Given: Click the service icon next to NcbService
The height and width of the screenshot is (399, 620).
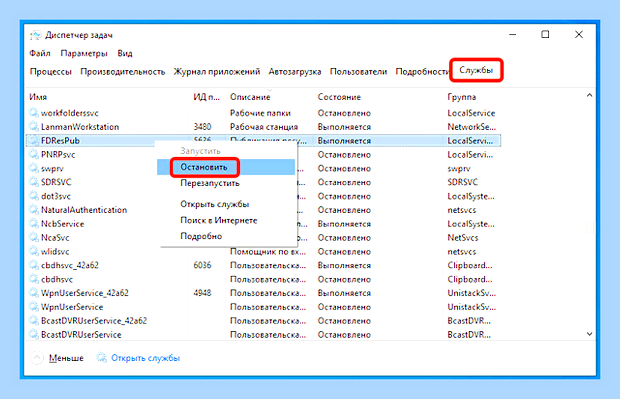Looking at the screenshot, I should click(34, 223).
